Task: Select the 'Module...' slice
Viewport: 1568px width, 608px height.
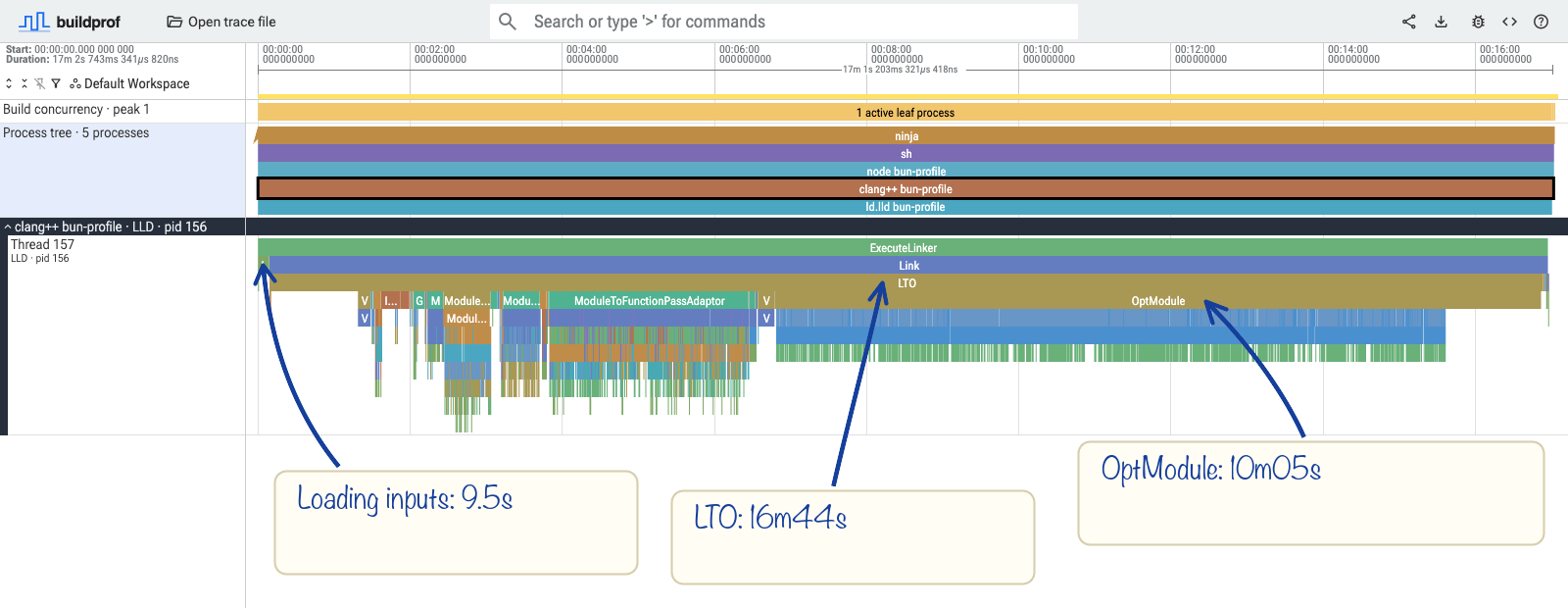Action: 465,301
